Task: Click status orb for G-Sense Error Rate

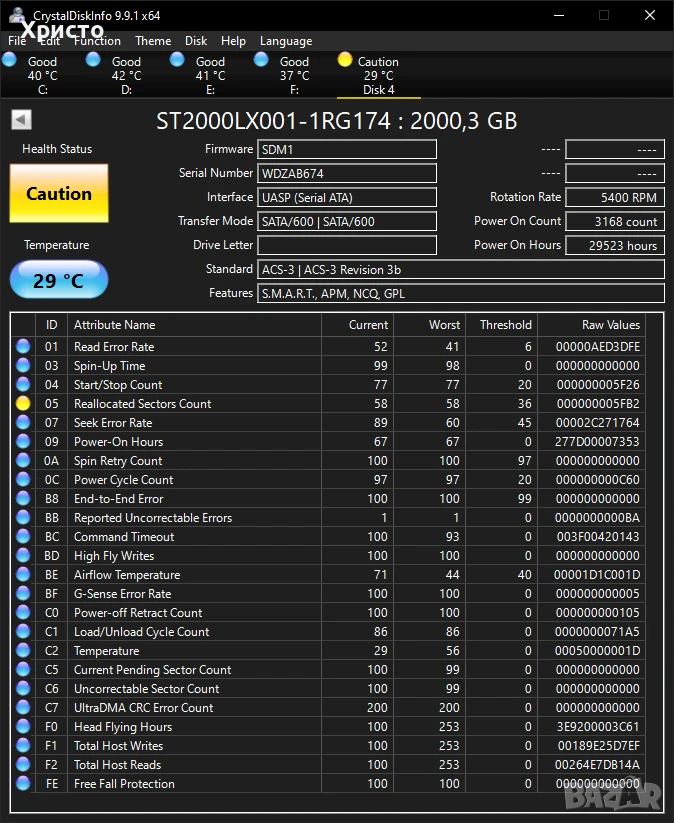Action: click(23, 594)
